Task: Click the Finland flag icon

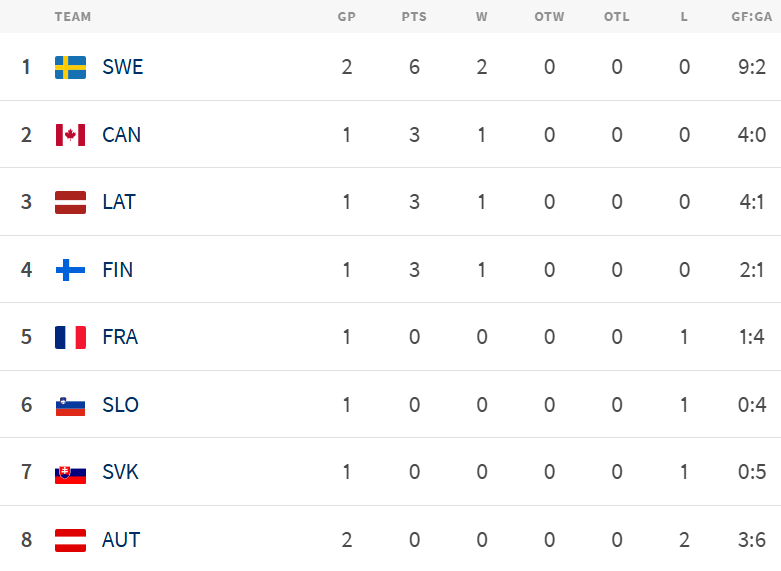Action: pyautogui.click(x=70, y=270)
